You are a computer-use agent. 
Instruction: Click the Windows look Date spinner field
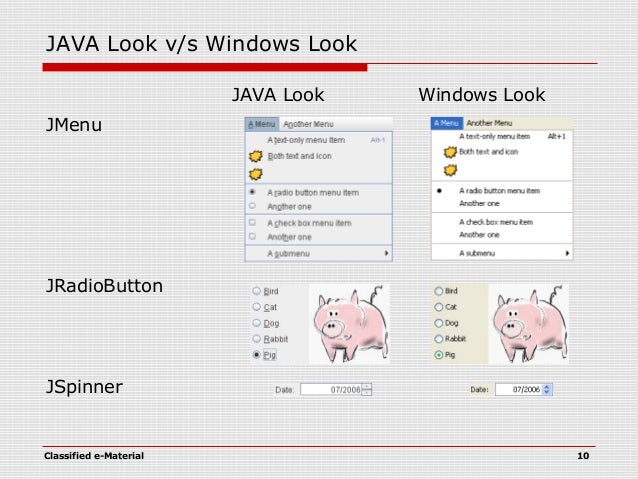(518, 389)
